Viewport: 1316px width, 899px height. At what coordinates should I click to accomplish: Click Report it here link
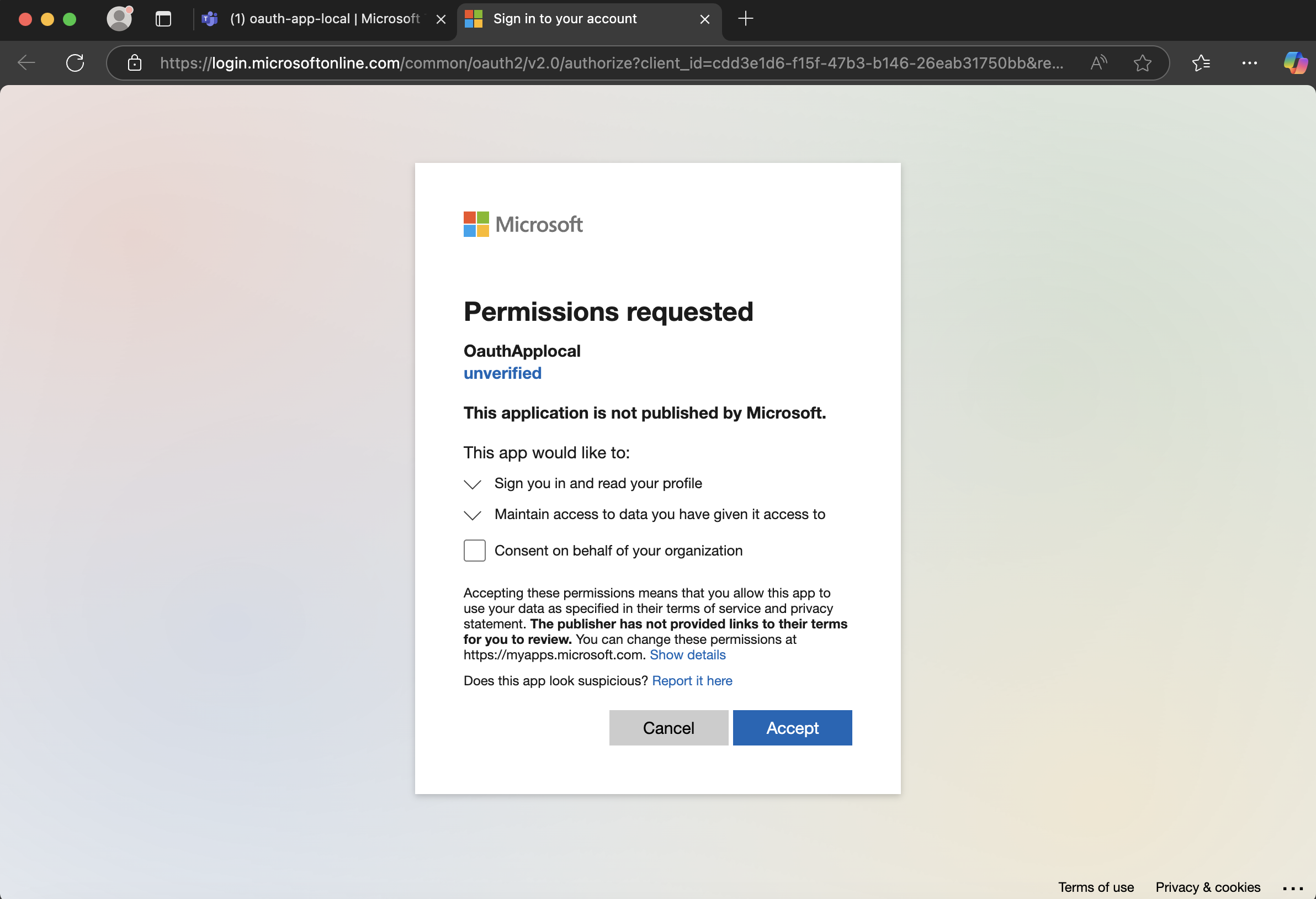tap(692, 681)
